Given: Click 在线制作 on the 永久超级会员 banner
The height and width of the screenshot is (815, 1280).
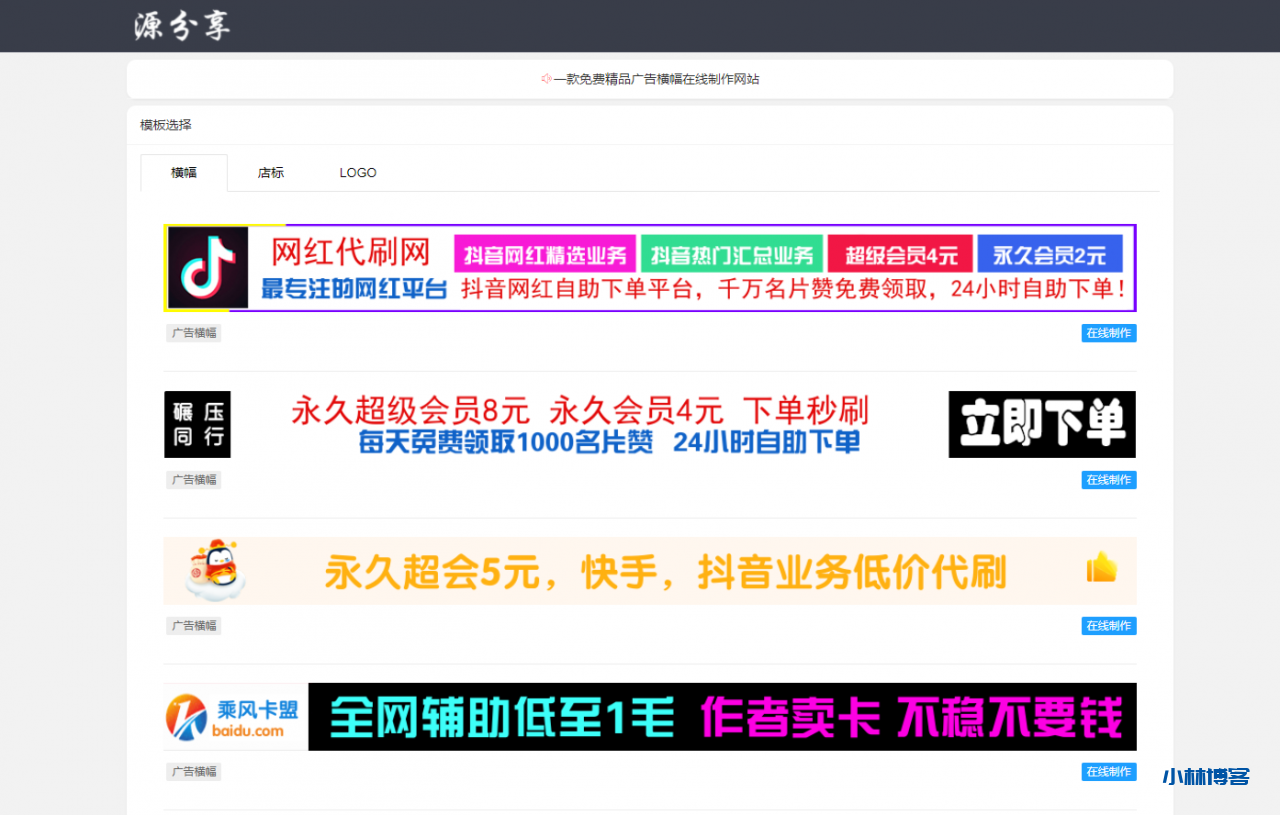Looking at the screenshot, I should pos(1109,479).
